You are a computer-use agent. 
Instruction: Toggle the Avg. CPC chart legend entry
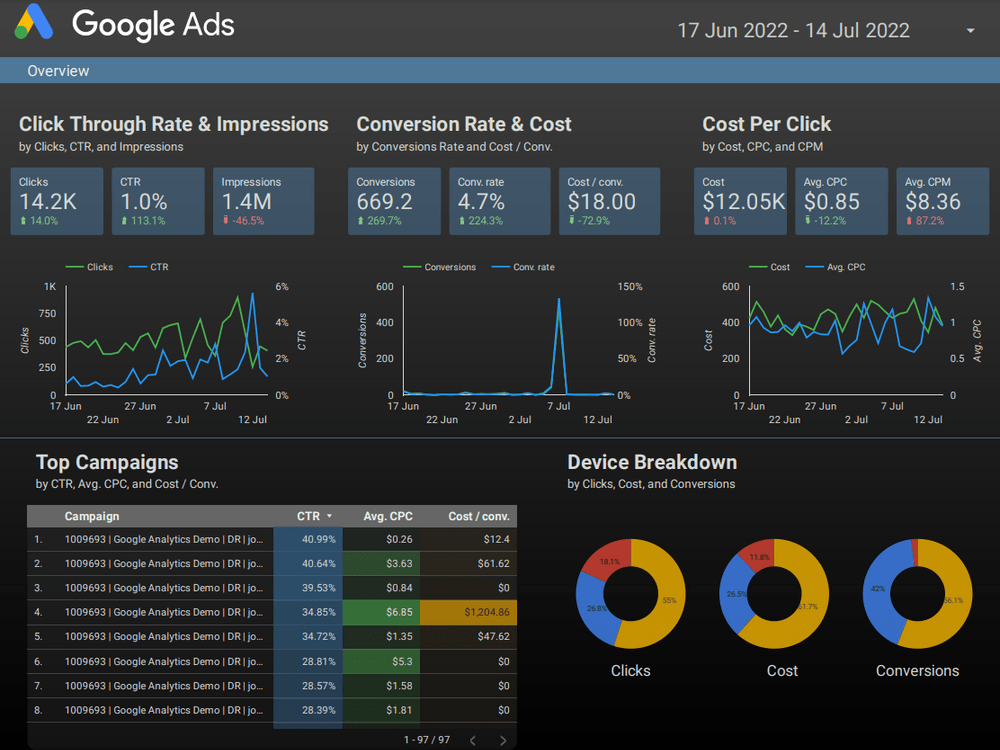[x=835, y=267]
